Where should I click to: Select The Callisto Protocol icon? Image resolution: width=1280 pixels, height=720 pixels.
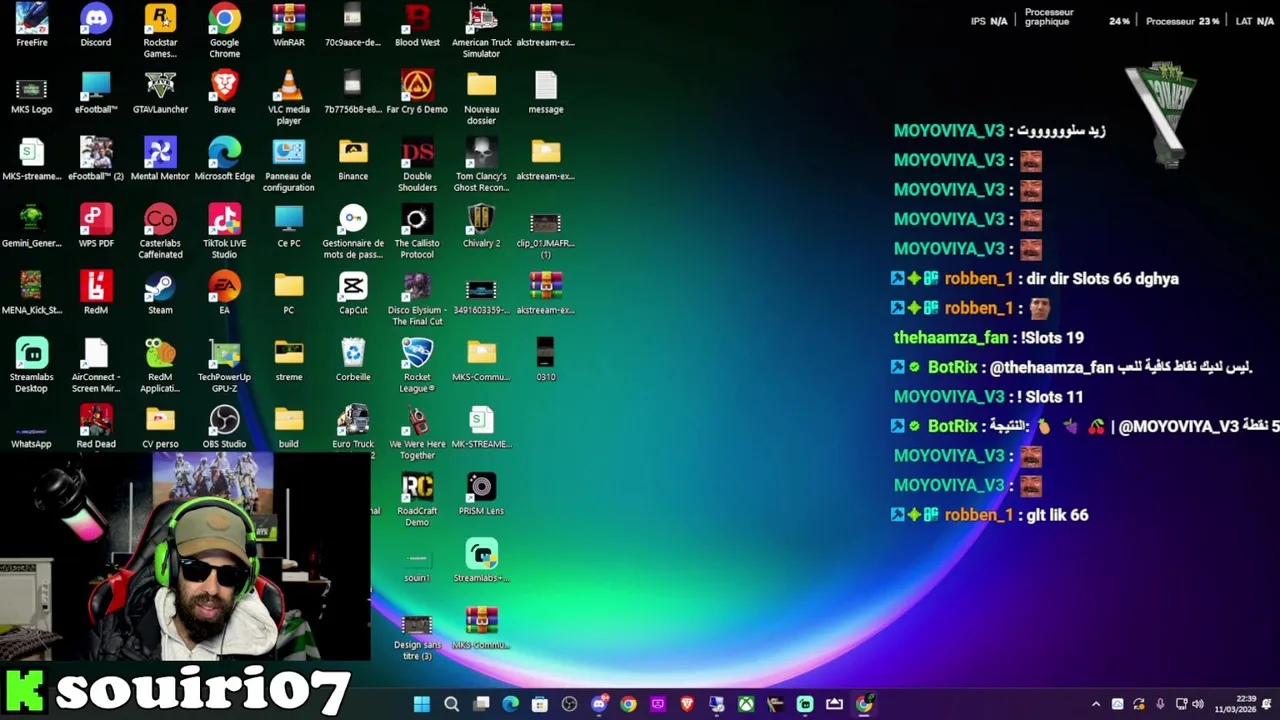pos(417,232)
